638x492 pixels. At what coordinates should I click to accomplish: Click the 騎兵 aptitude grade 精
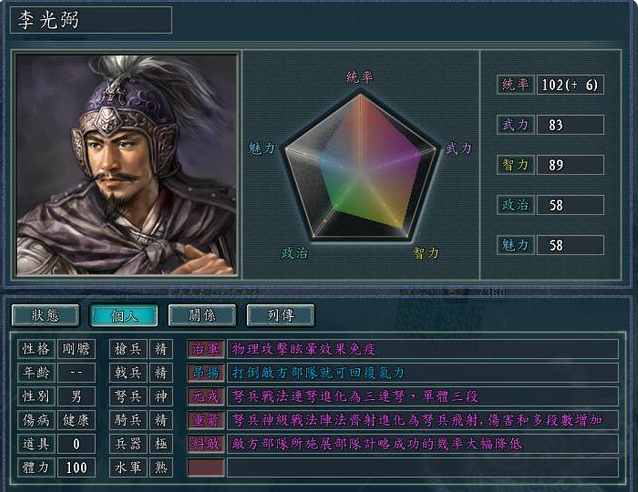click(161, 420)
